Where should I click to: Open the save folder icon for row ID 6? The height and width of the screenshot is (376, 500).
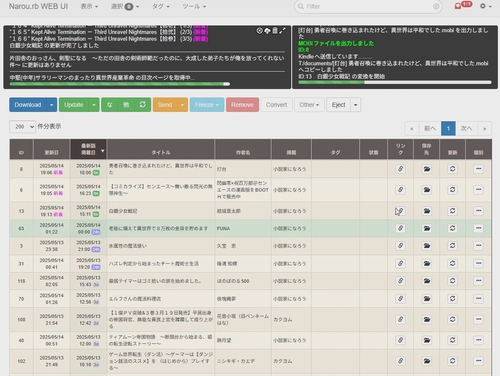(427, 190)
